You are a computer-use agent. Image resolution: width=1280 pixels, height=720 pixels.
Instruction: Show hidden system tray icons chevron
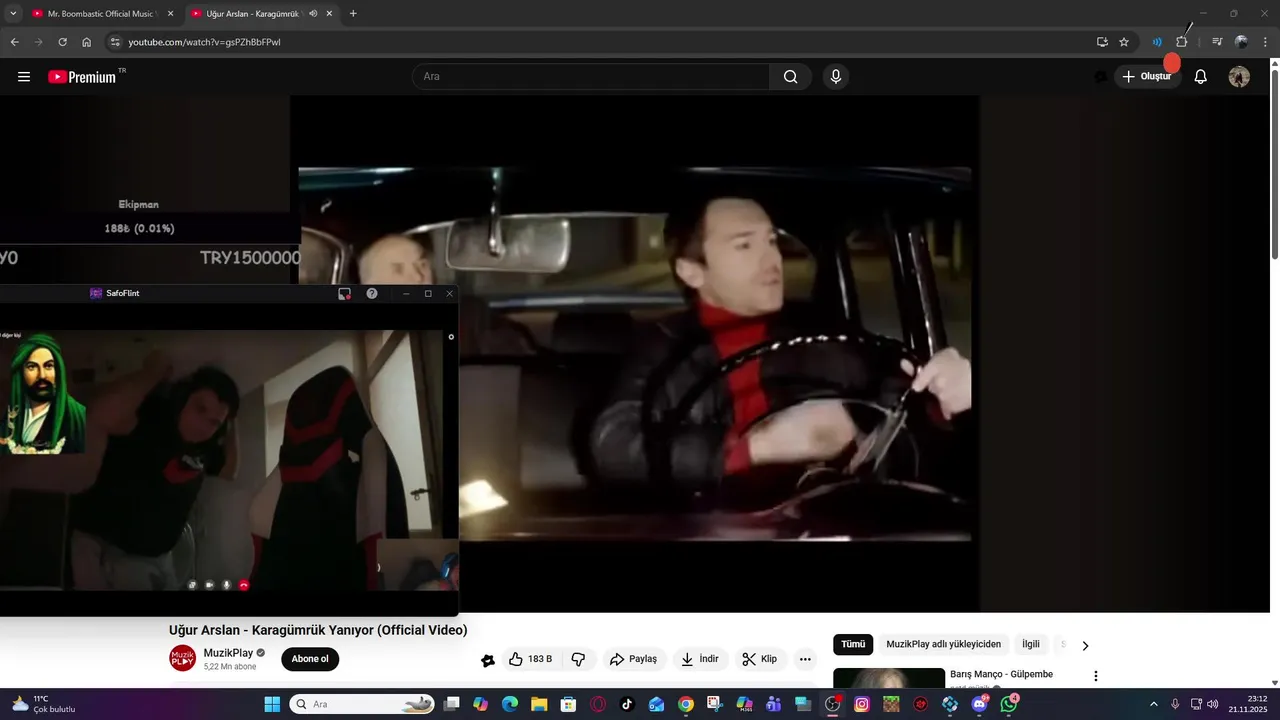tap(1153, 704)
